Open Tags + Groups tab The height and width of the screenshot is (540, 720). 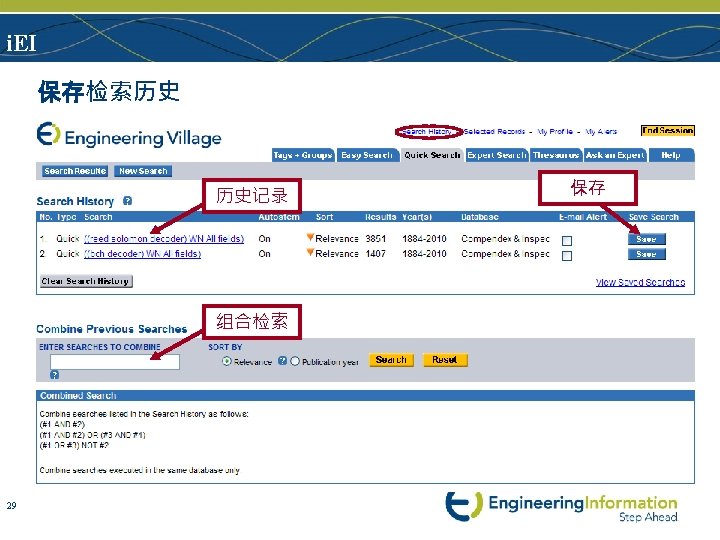click(303, 155)
